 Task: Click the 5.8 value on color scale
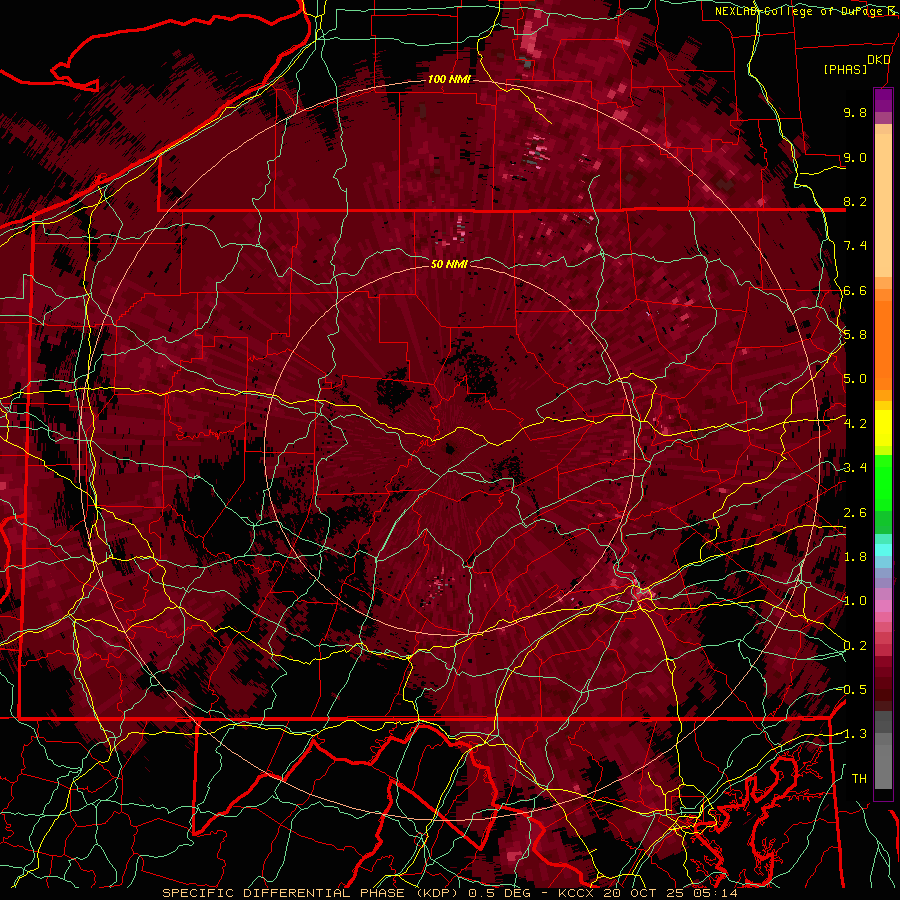click(855, 335)
